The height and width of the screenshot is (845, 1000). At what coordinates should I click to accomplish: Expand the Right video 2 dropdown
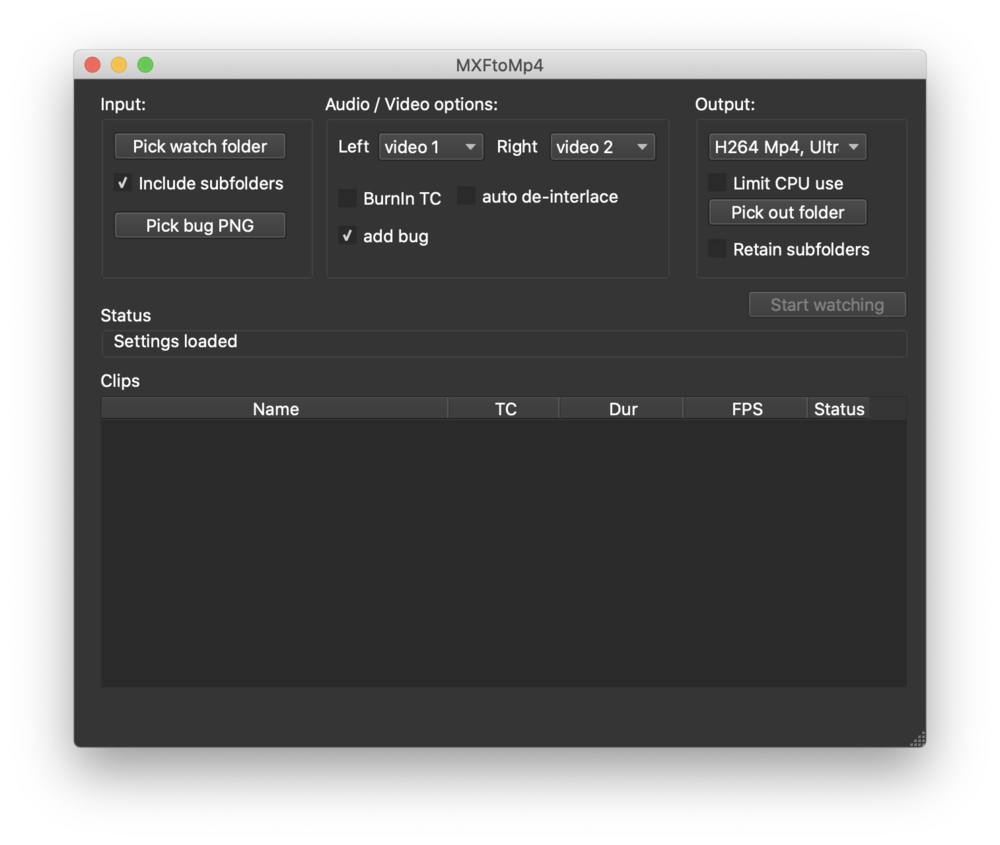[603, 147]
